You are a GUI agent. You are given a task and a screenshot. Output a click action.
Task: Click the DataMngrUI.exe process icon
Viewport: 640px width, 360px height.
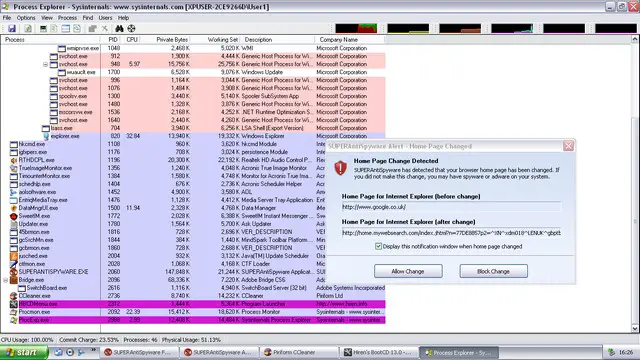pos(14,208)
